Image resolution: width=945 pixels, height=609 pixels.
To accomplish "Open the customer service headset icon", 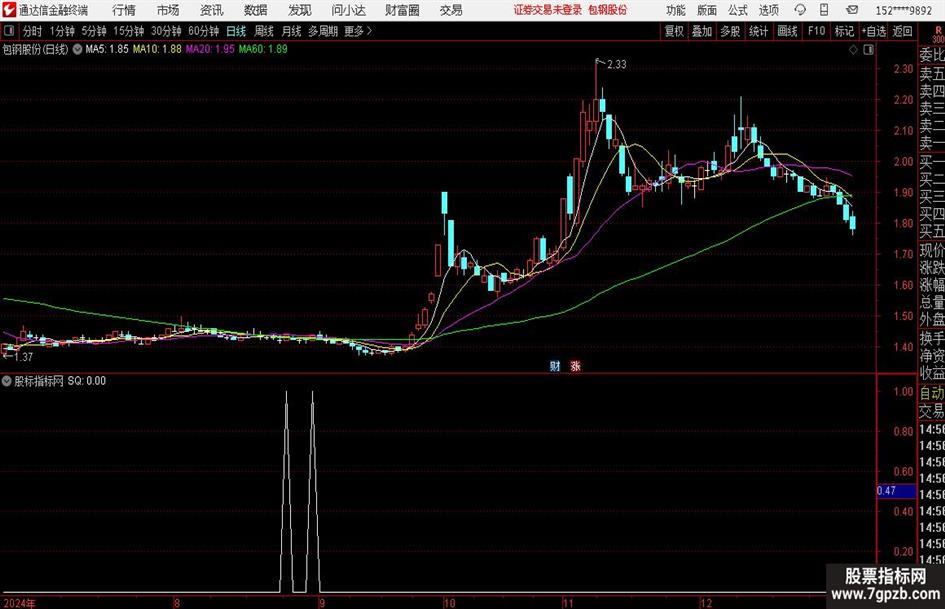I will pos(800,10).
